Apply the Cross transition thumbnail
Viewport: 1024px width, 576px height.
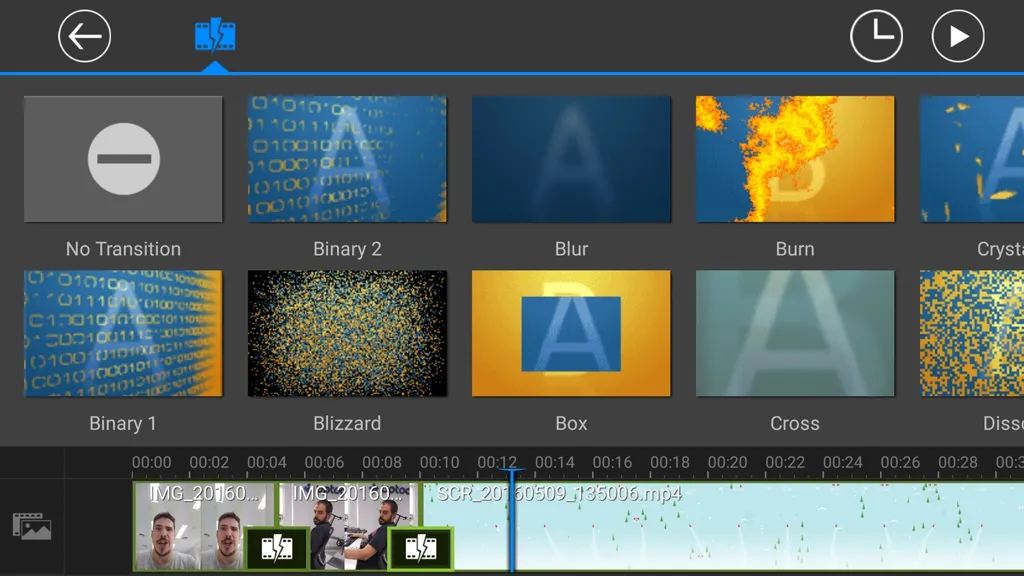(x=795, y=333)
